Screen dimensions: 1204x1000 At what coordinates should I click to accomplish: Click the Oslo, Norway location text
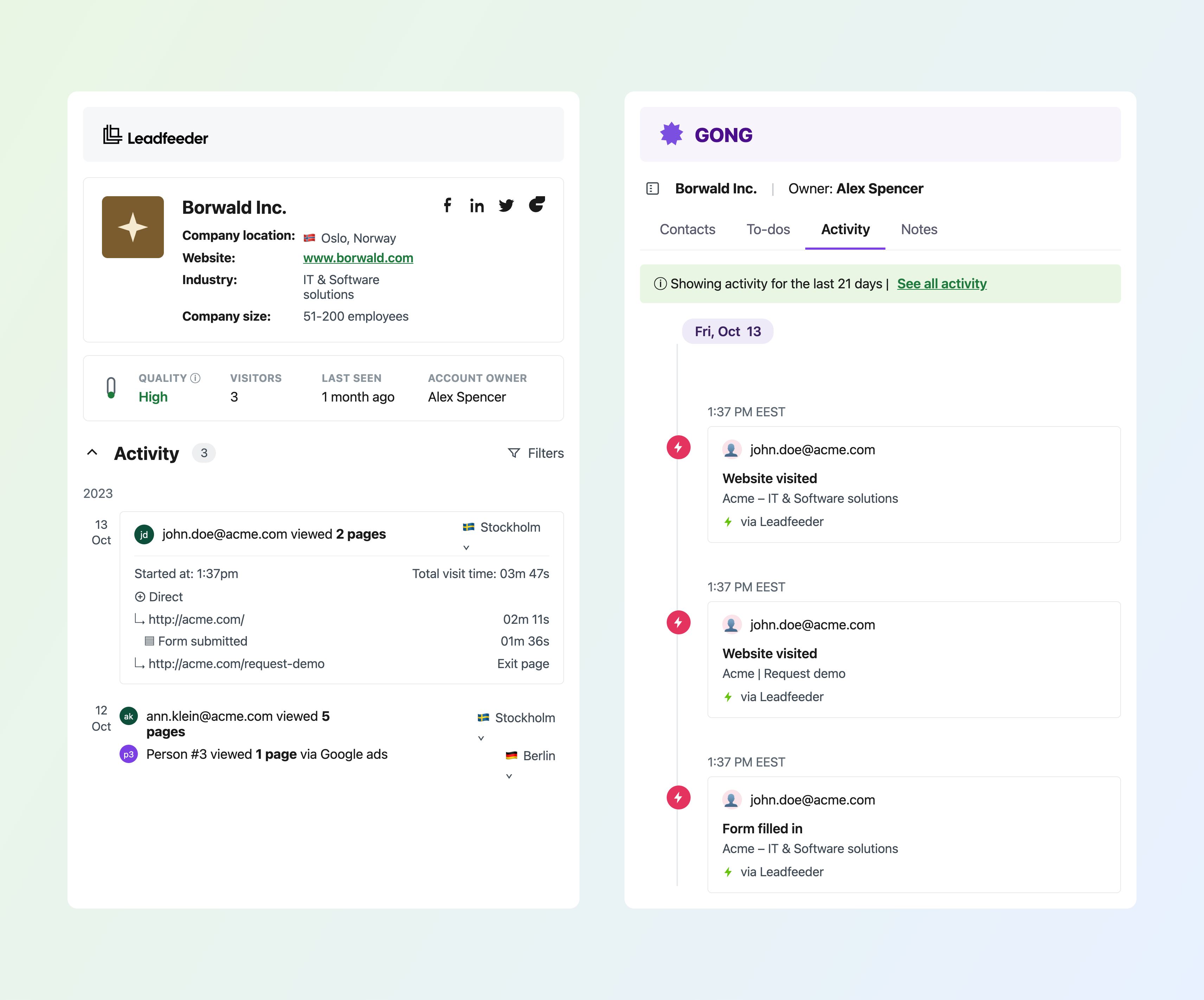pos(358,238)
